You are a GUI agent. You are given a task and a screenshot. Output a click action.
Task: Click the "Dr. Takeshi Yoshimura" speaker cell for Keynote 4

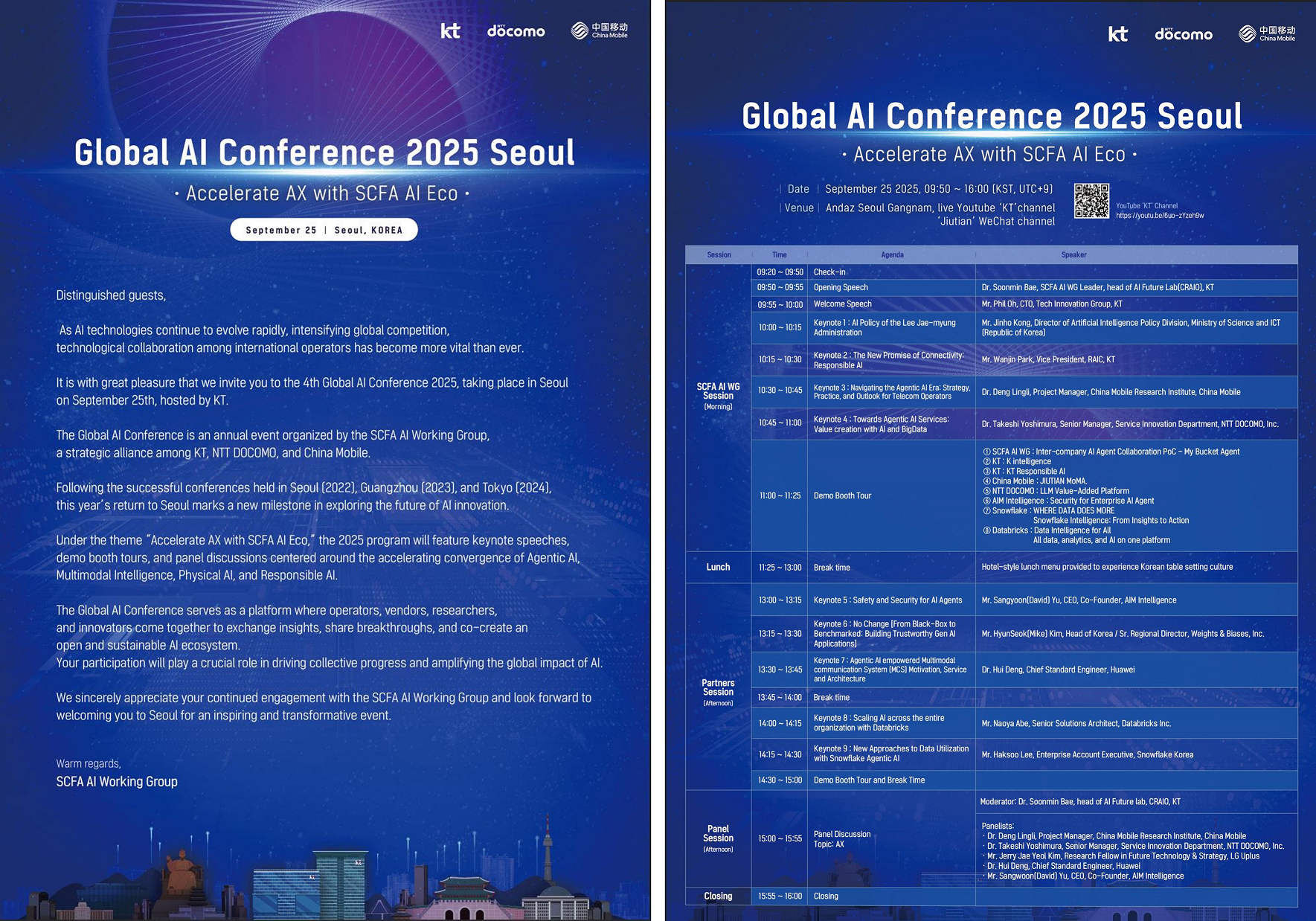[x=1137, y=424]
